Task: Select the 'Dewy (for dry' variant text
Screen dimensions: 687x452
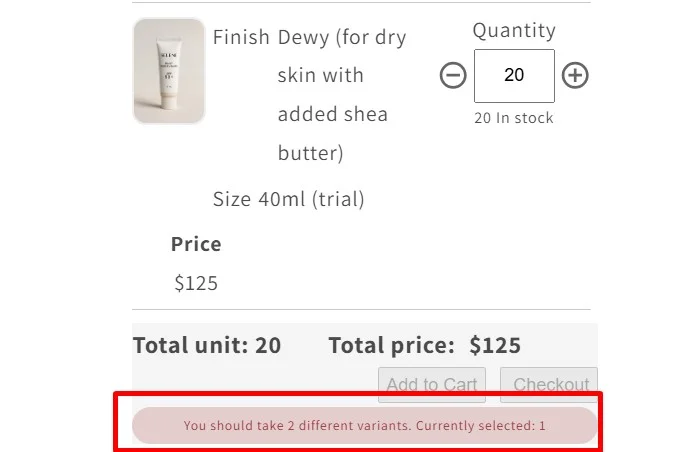Action: coord(342,38)
